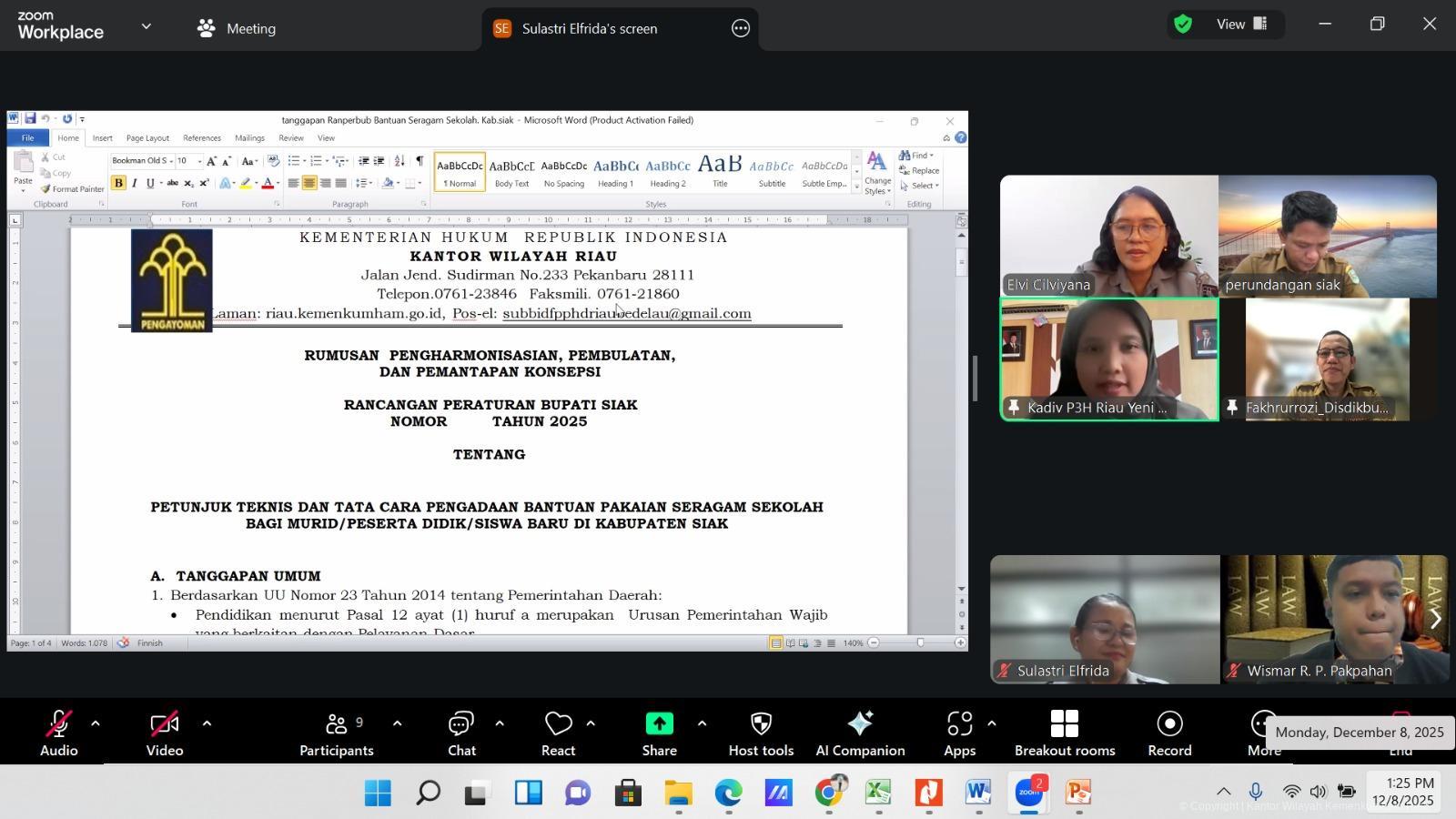Viewport: 1456px width, 819px height.
Task: Open Host tools shield icon
Action: pos(761,733)
